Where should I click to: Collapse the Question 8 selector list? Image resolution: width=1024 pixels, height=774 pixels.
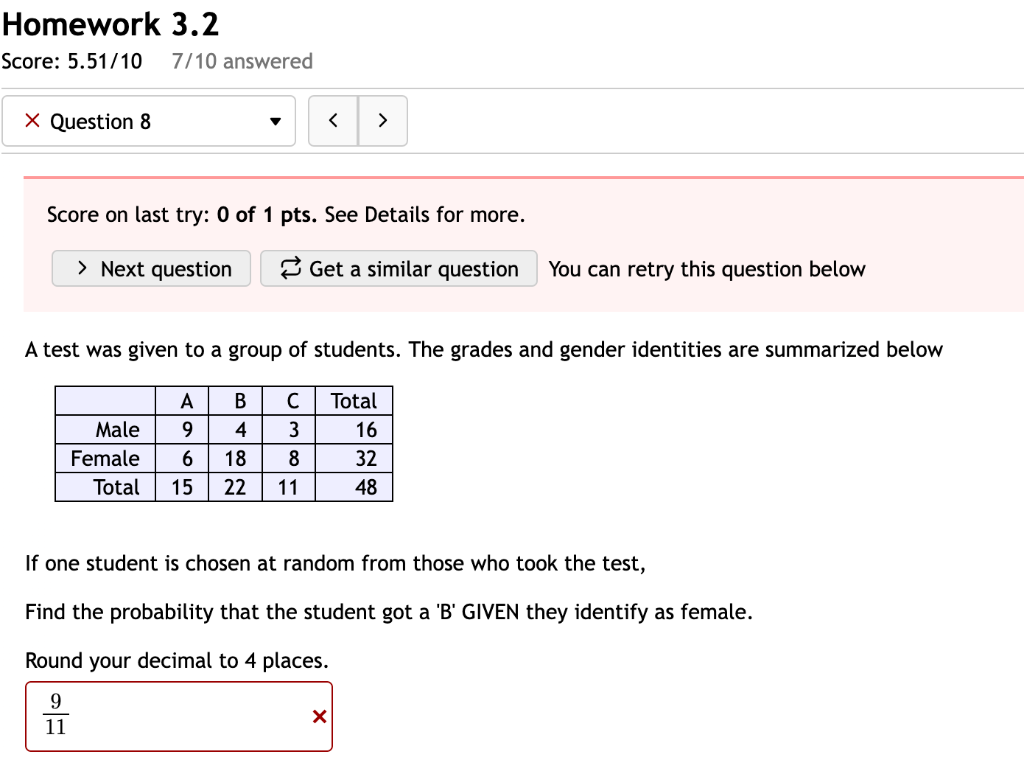[150, 121]
